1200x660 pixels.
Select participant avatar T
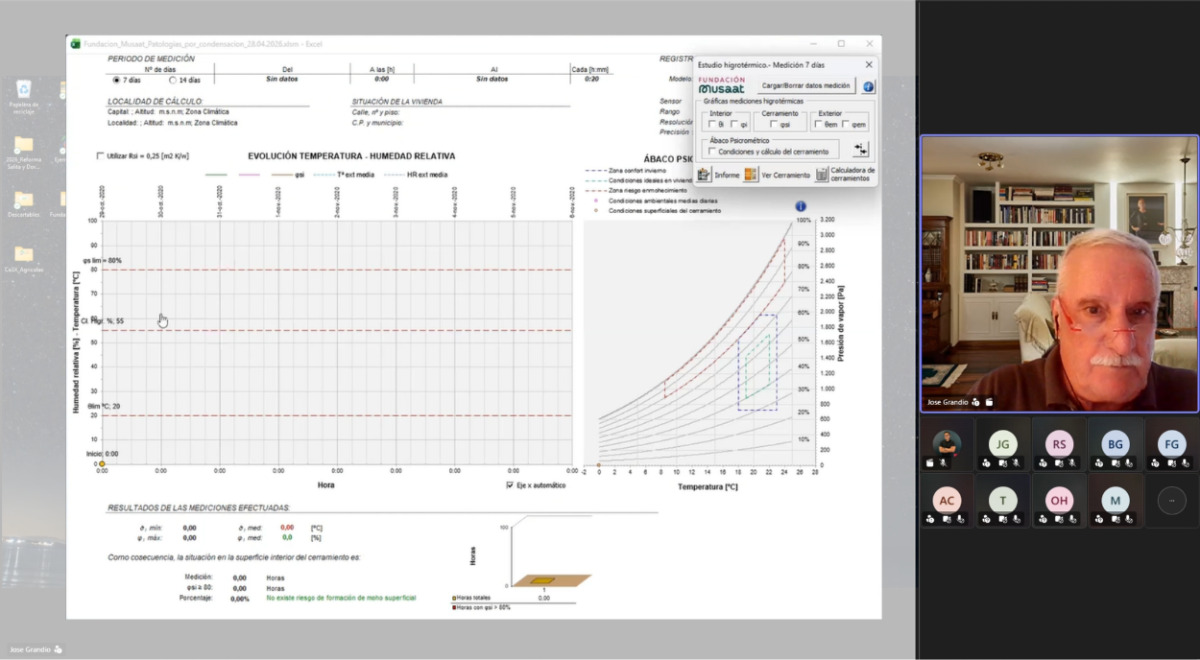pyautogui.click(x=1003, y=499)
